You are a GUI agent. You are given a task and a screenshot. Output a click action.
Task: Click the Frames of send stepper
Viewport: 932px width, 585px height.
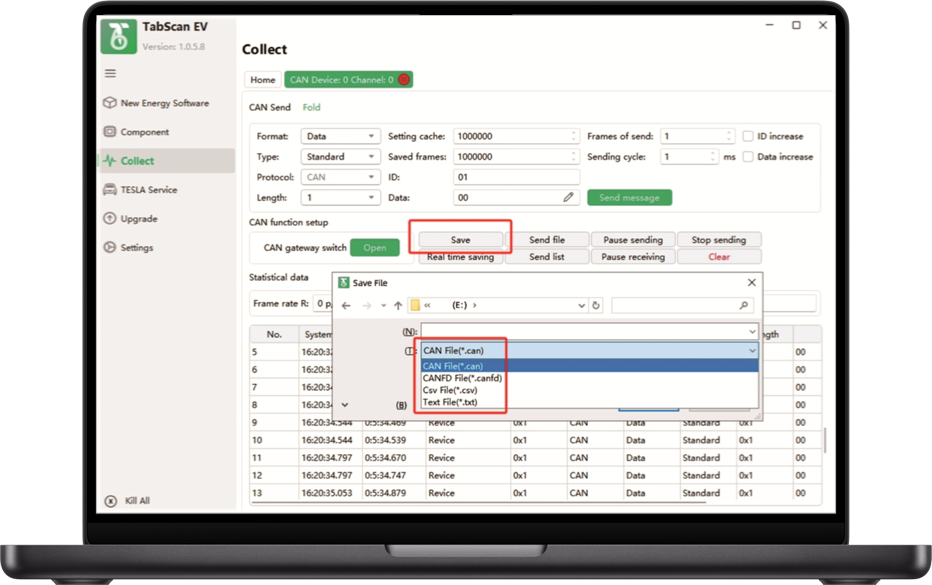coord(729,136)
